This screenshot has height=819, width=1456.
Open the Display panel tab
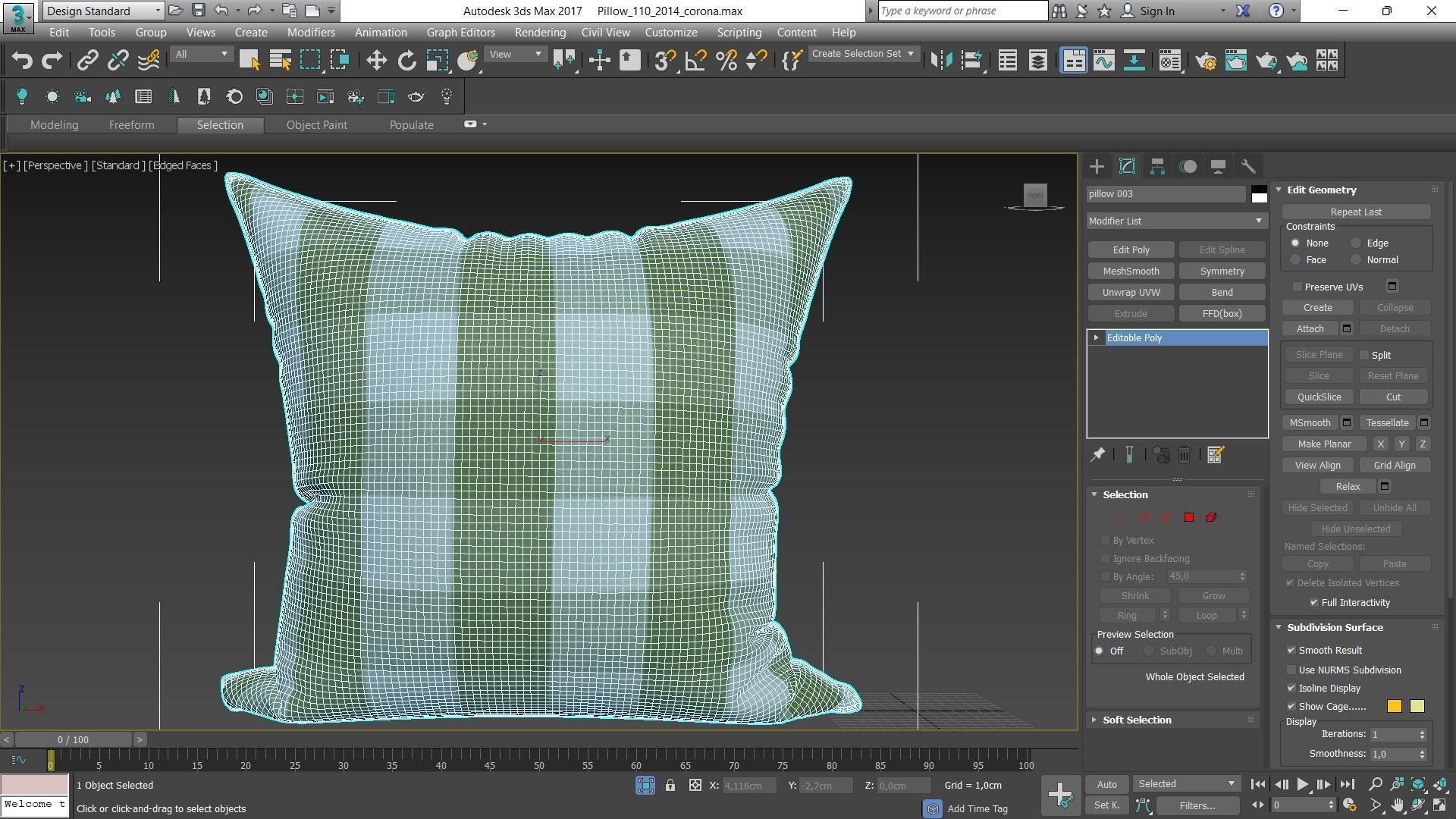pyautogui.click(x=1218, y=167)
